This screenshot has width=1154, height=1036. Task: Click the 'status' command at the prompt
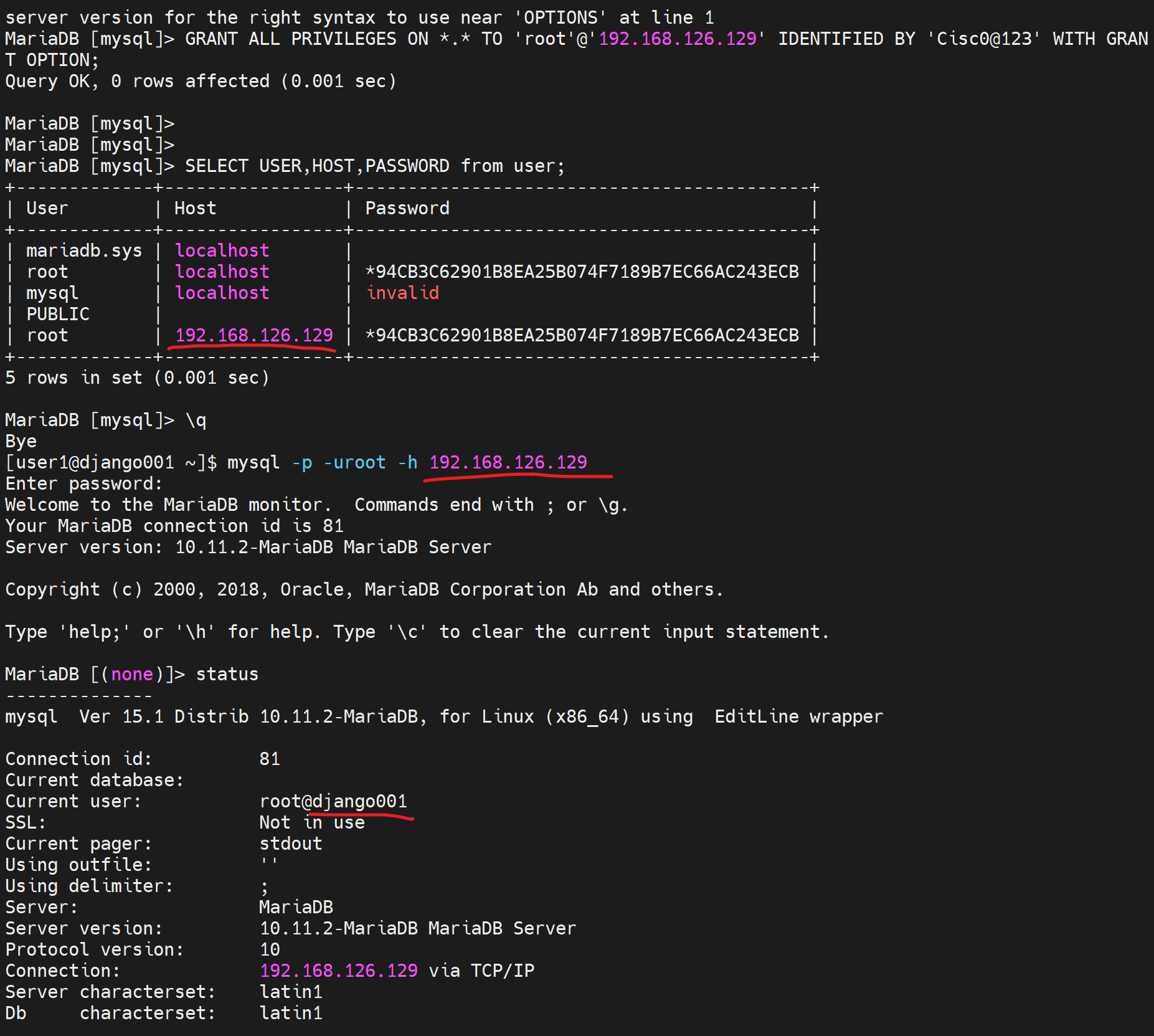(227, 674)
